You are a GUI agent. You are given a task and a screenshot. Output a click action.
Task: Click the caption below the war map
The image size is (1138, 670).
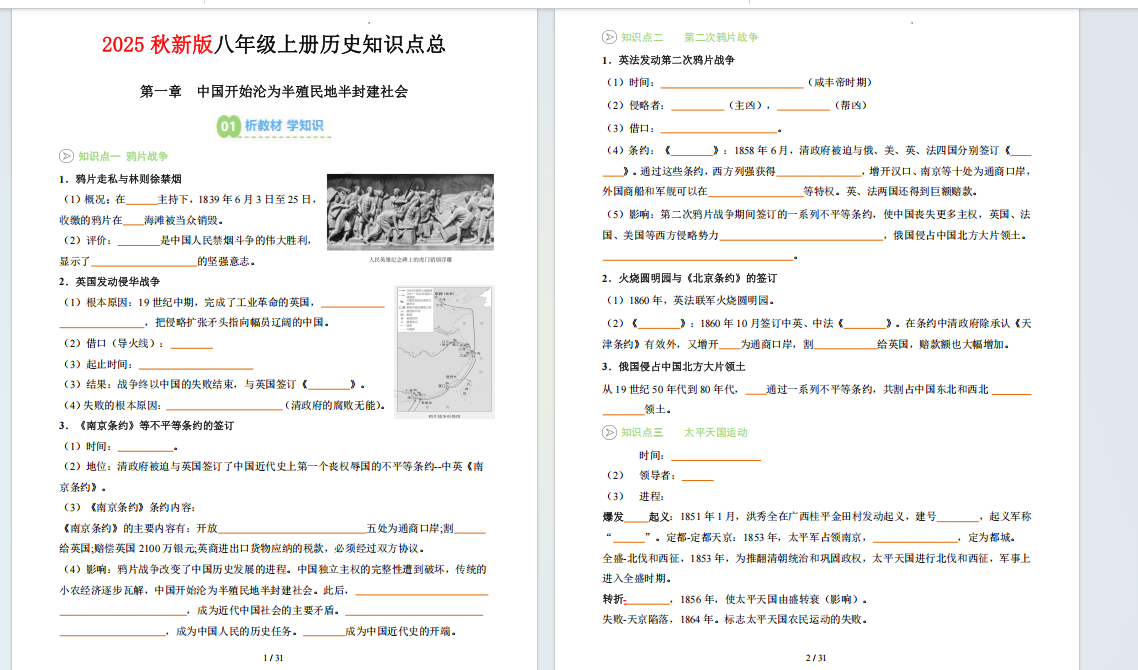click(x=444, y=417)
